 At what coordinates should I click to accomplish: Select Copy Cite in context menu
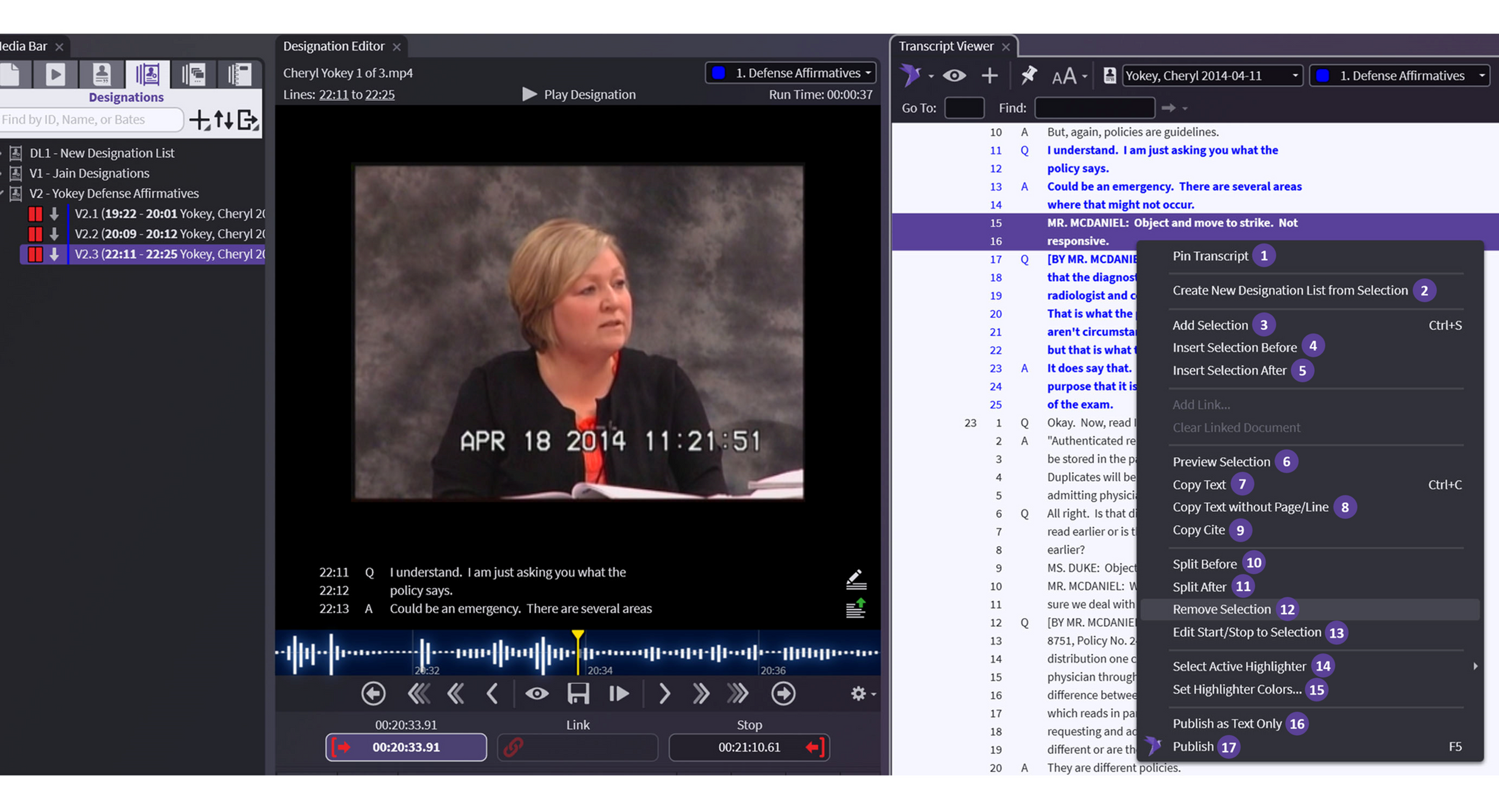tap(1198, 530)
